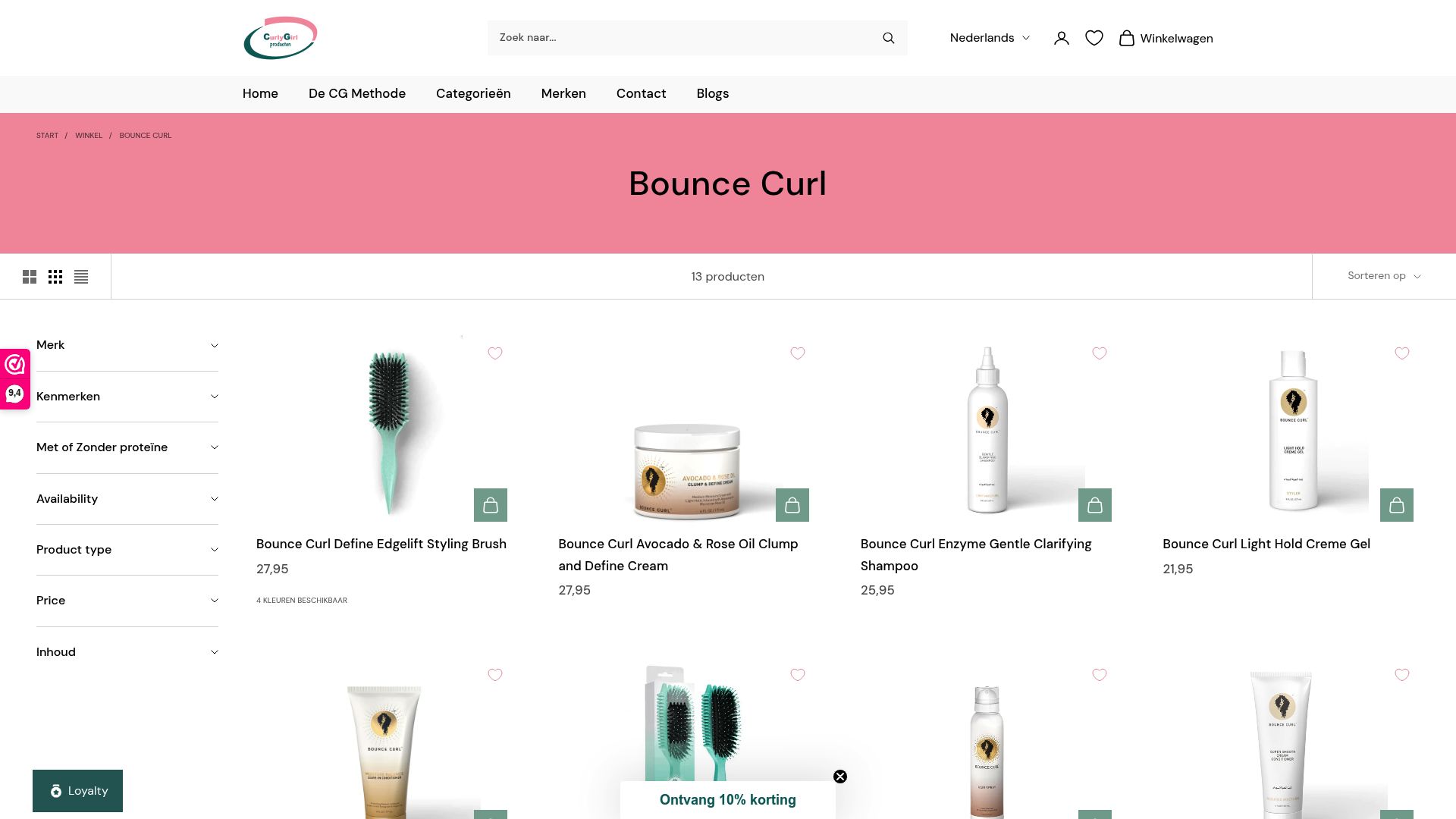Open Contact page
The width and height of the screenshot is (1456, 819).
point(641,93)
